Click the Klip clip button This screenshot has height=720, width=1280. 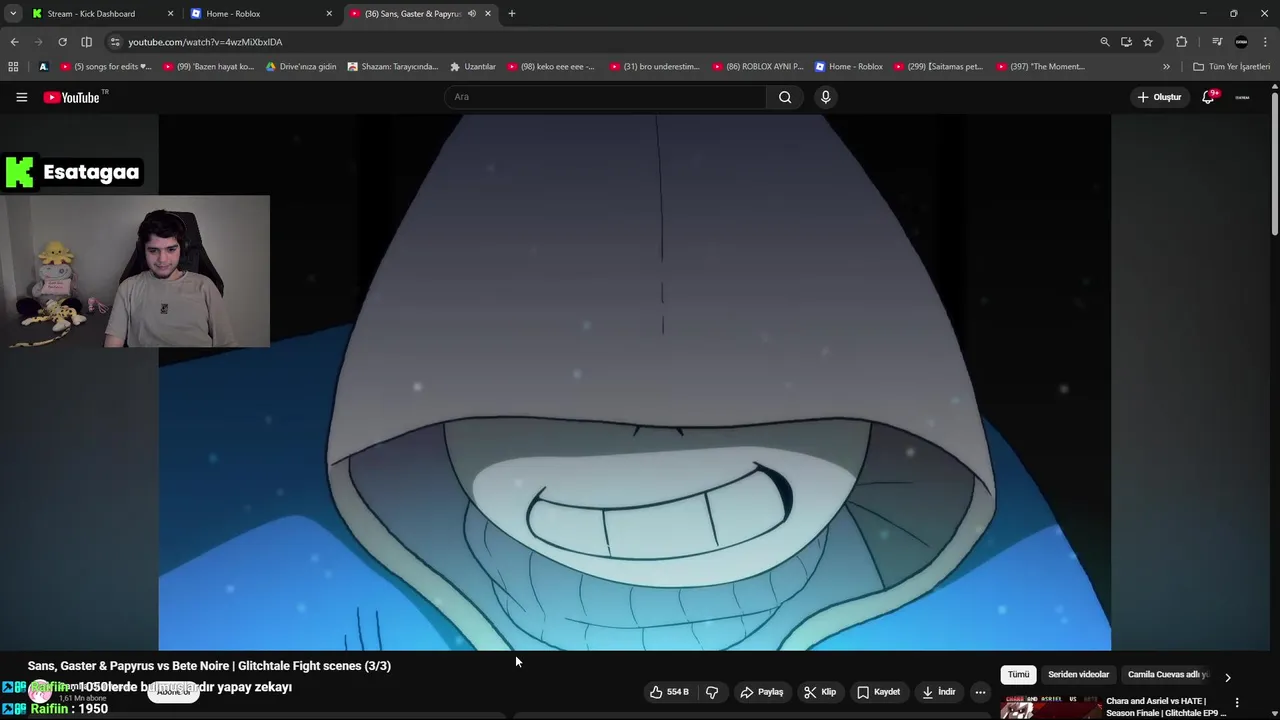819,692
